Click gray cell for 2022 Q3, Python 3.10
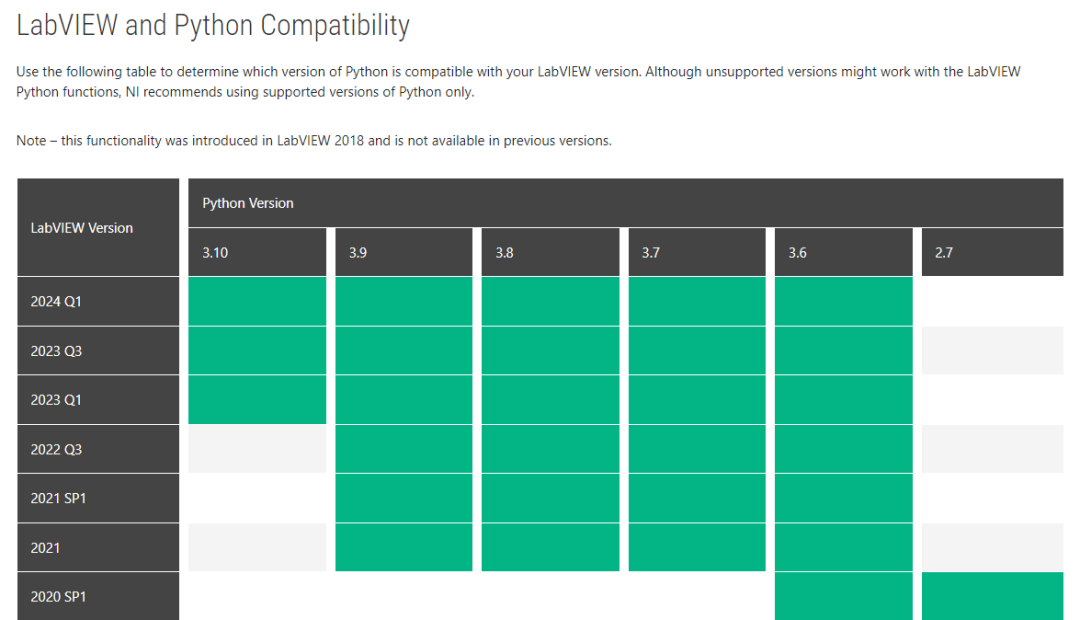The width and height of the screenshot is (1080, 620). 257,449
